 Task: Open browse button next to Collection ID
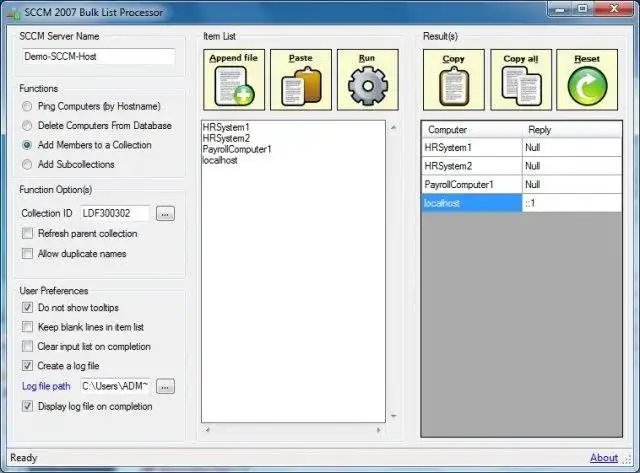tap(165, 213)
